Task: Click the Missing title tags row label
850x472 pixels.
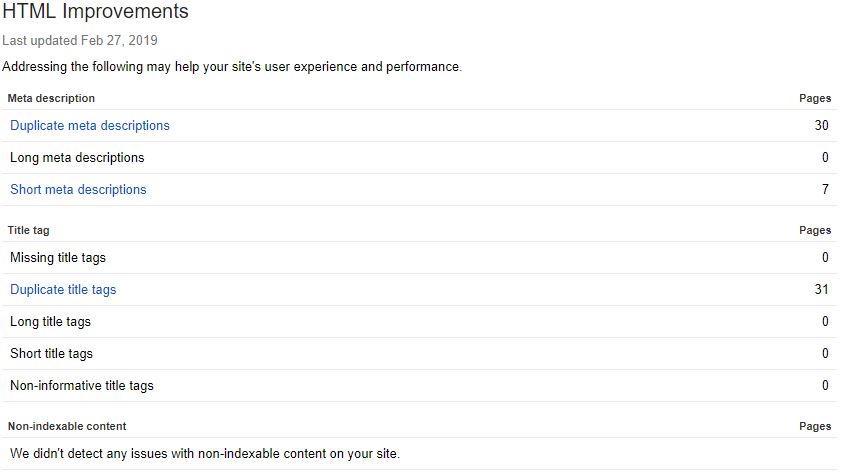Action: 58,258
